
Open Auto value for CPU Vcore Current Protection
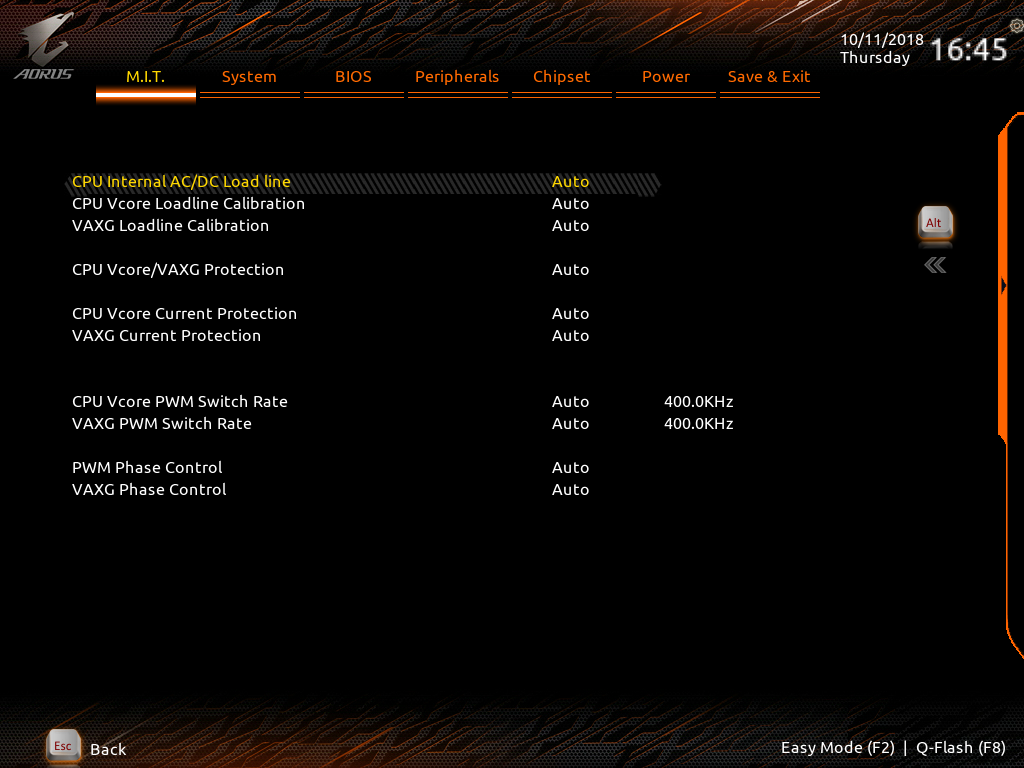[x=570, y=313]
